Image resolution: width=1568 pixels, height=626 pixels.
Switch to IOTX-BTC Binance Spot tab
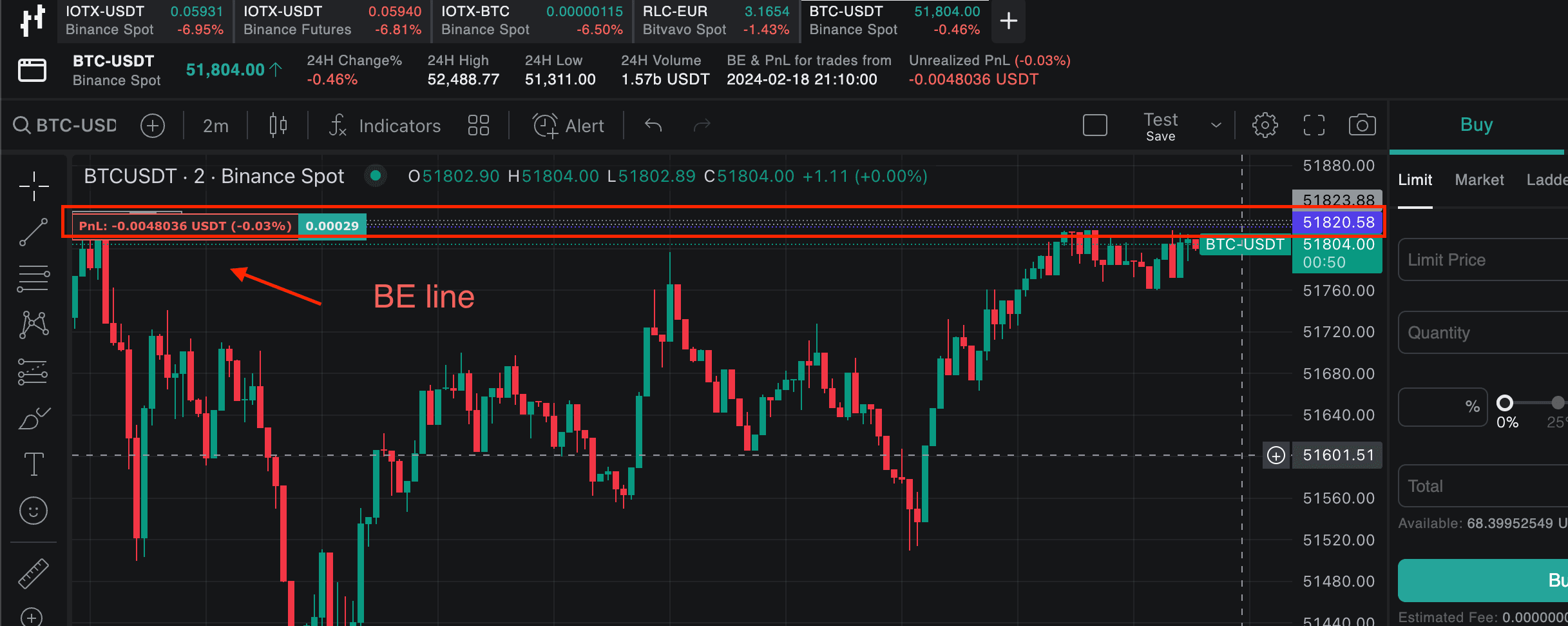[x=531, y=21]
